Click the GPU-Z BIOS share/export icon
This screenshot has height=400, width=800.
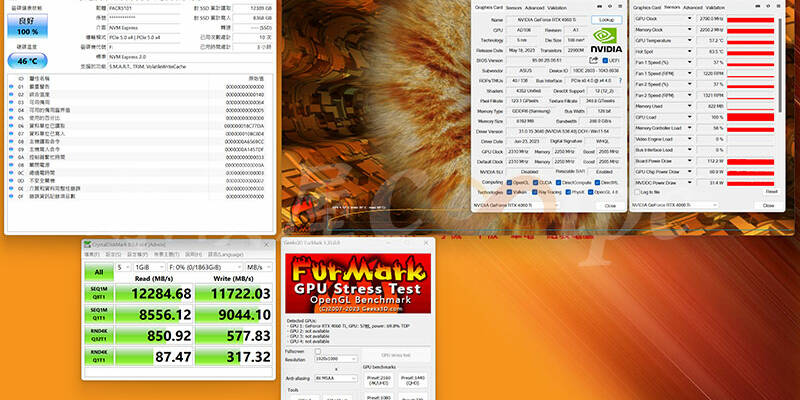(x=593, y=60)
